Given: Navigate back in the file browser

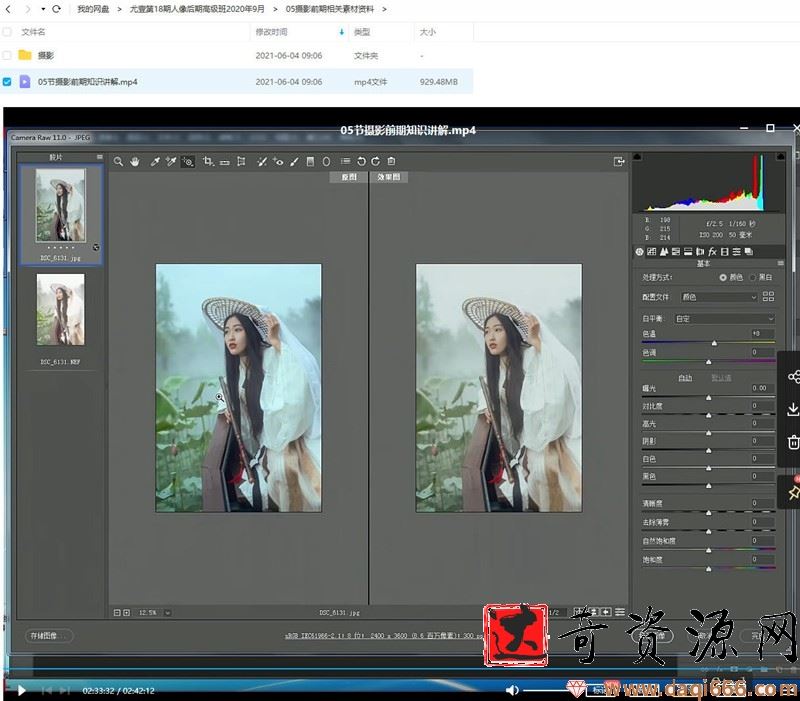Looking at the screenshot, I should [x=8, y=9].
